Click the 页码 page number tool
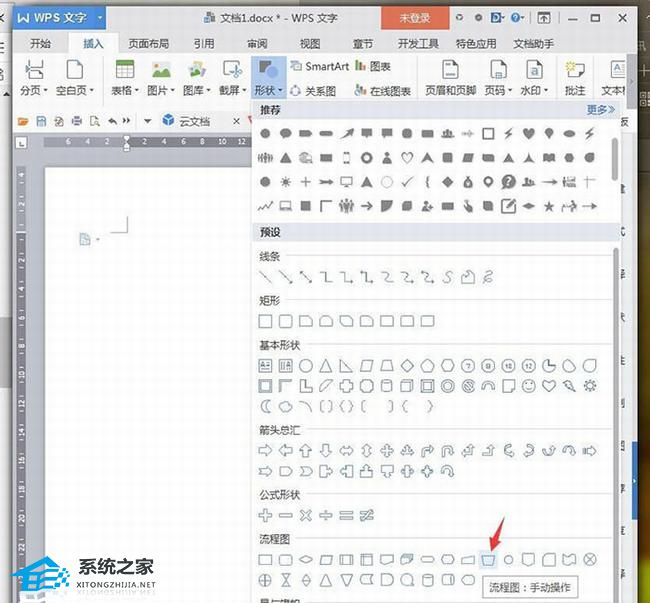The image size is (650, 603). tap(498, 78)
